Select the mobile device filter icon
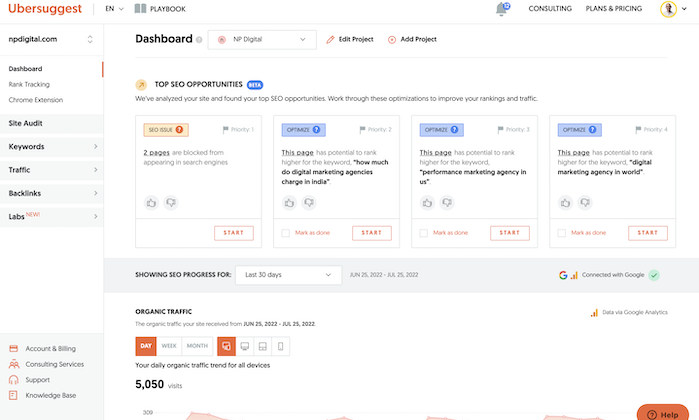699x420 pixels. pos(280,346)
